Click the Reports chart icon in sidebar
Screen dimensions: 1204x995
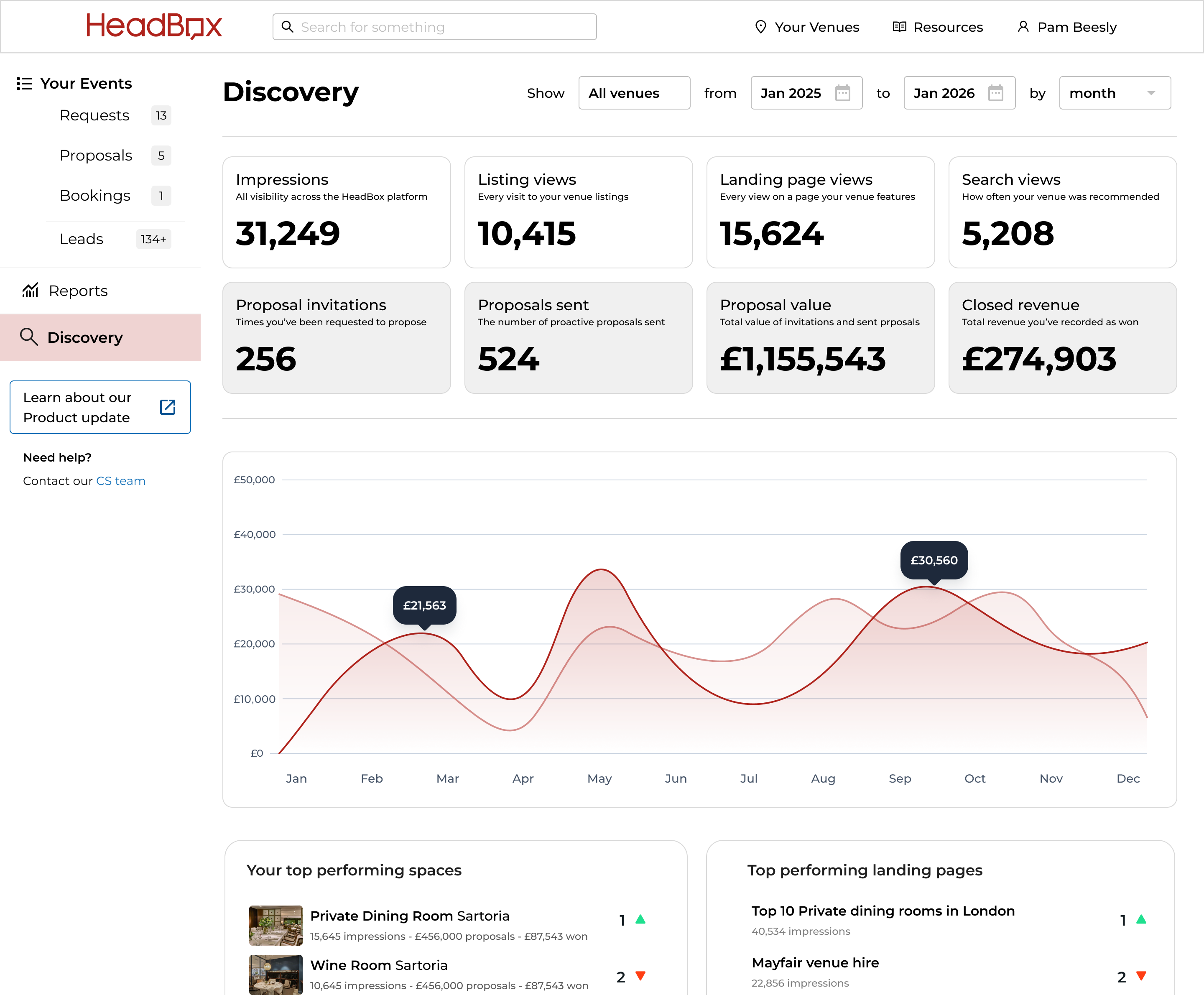[31, 291]
